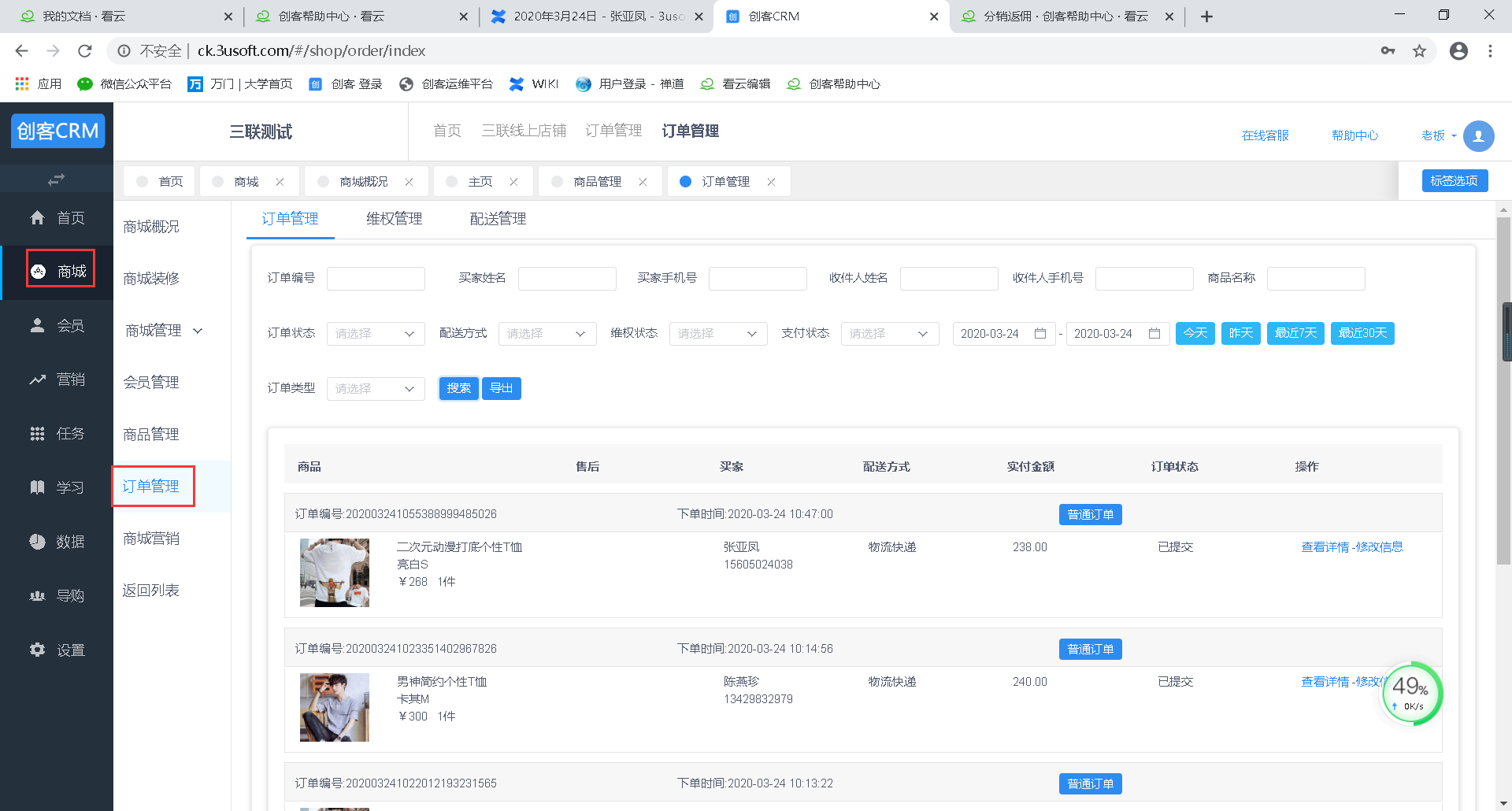1512x811 pixels.
Task: Switch to the 配送管理 tab
Action: [x=498, y=219]
